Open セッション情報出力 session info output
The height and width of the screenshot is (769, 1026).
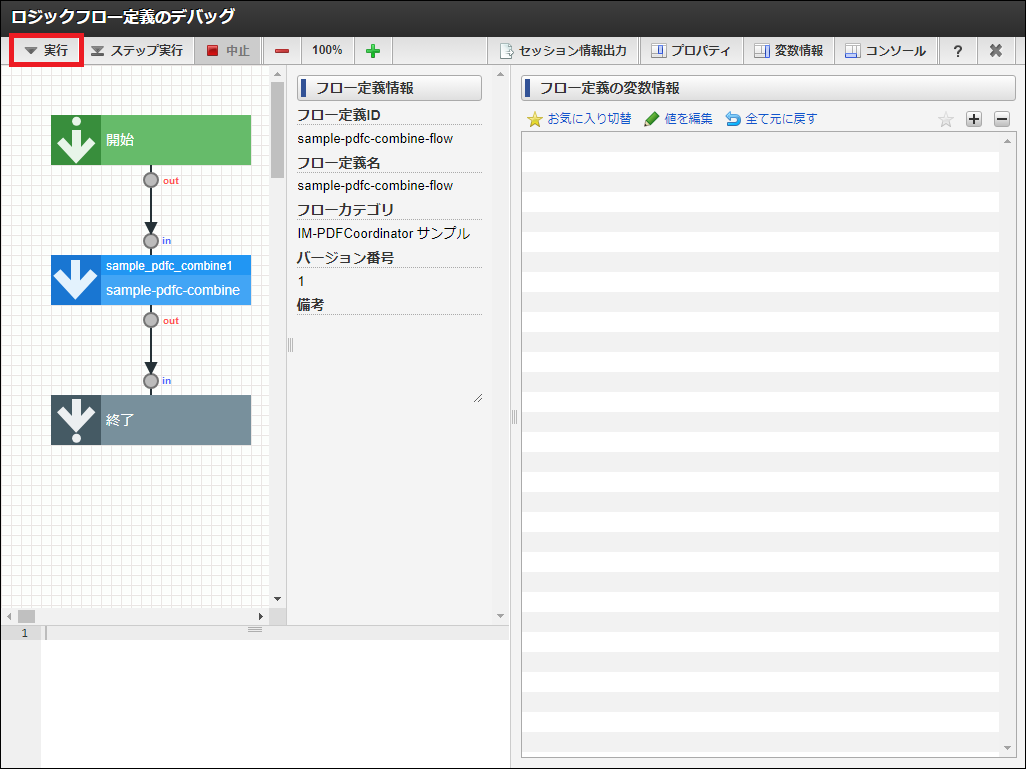tap(563, 50)
